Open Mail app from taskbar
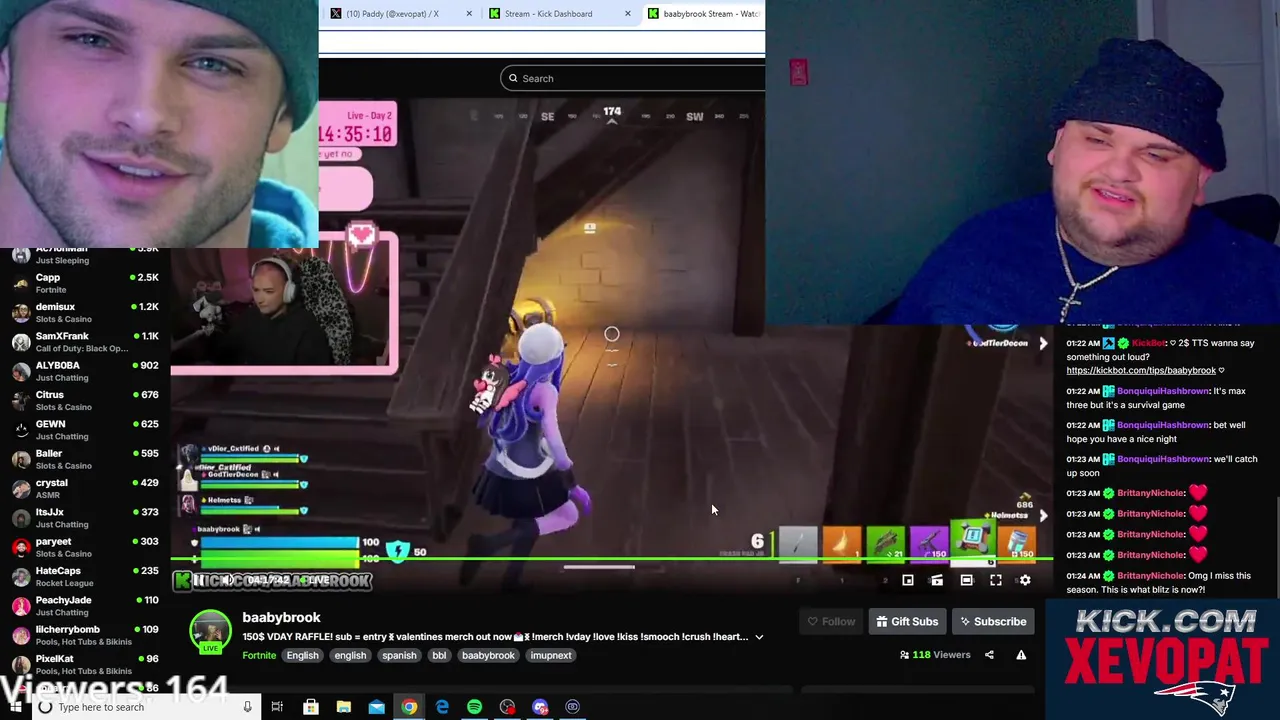The width and height of the screenshot is (1280, 720). pyautogui.click(x=376, y=707)
